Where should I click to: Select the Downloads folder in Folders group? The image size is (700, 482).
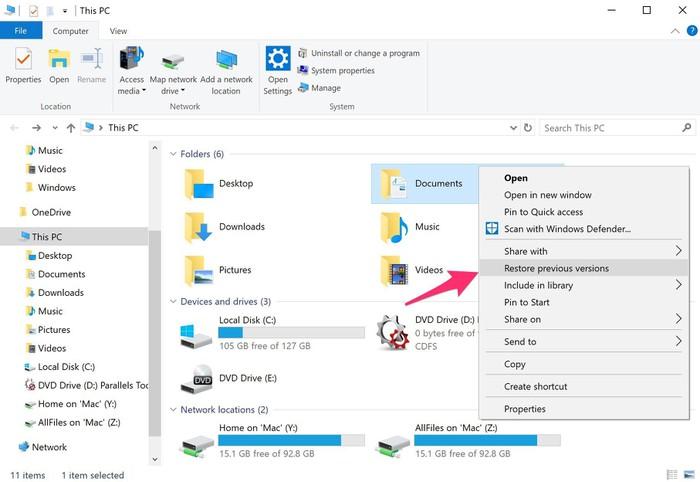tap(224, 227)
